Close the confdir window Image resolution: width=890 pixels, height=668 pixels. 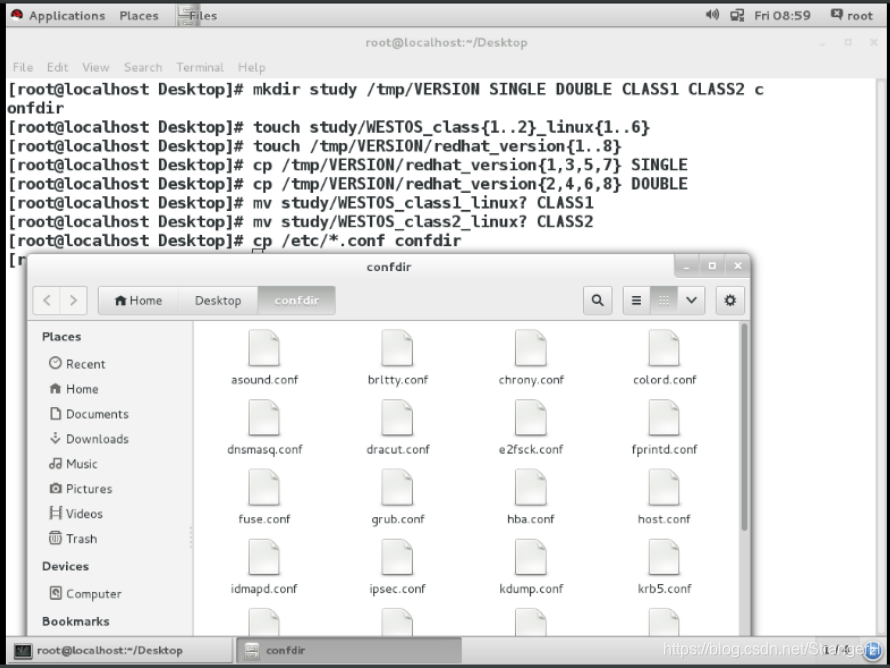tap(738, 266)
